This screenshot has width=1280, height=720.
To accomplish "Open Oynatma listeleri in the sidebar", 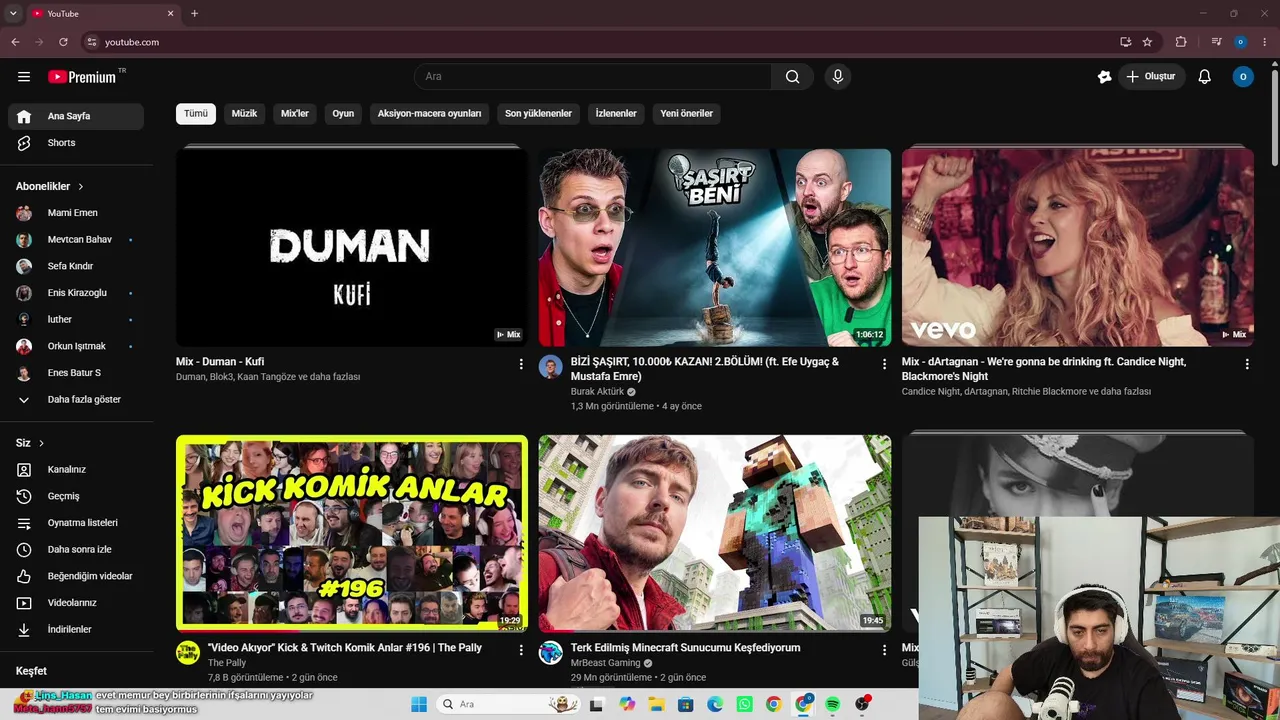I will pyautogui.click(x=76, y=523).
